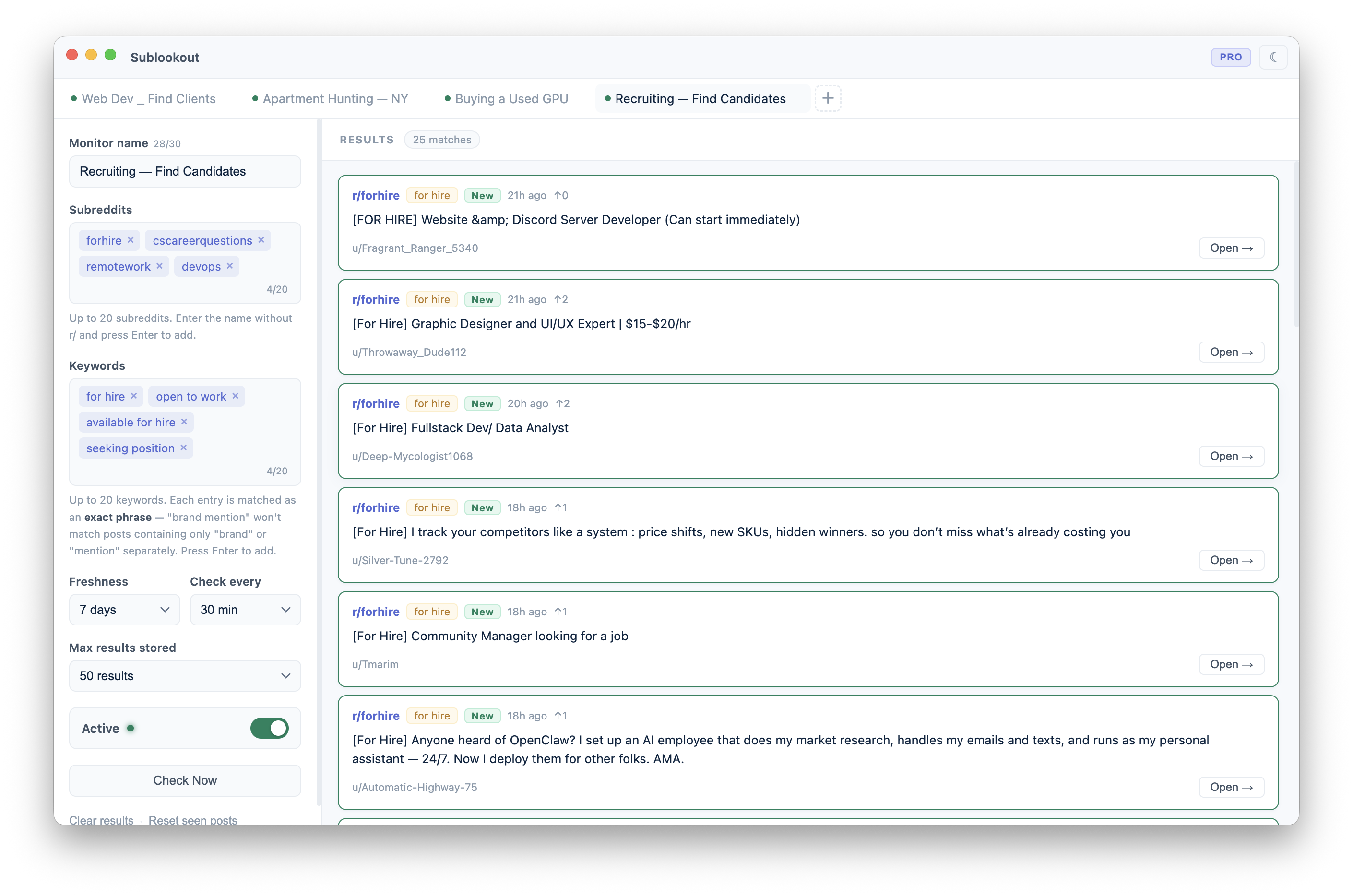Open the Fullstack Dev/ Data Analyst post
1353x896 pixels.
[x=1231, y=456]
